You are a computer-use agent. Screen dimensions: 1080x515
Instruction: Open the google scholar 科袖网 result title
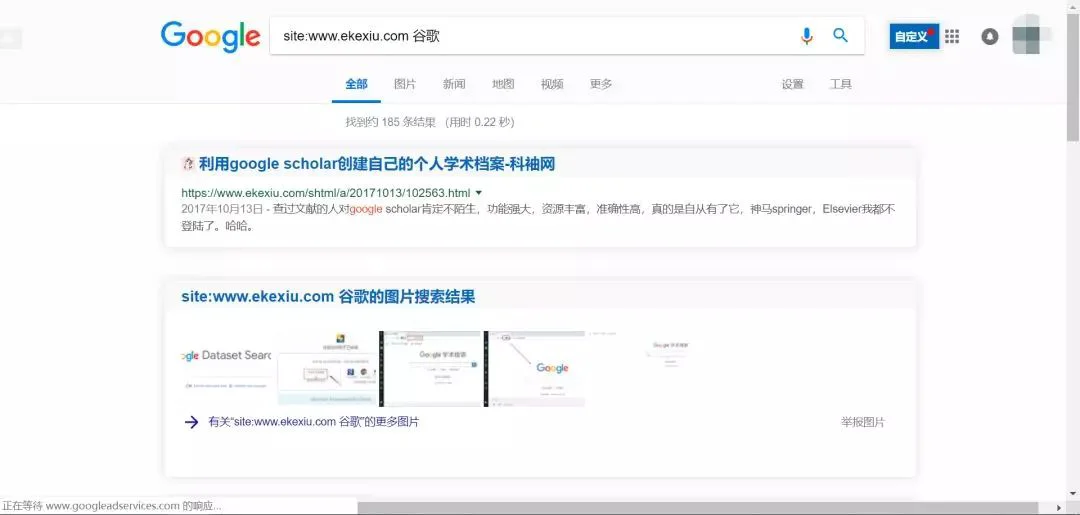[377, 164]
